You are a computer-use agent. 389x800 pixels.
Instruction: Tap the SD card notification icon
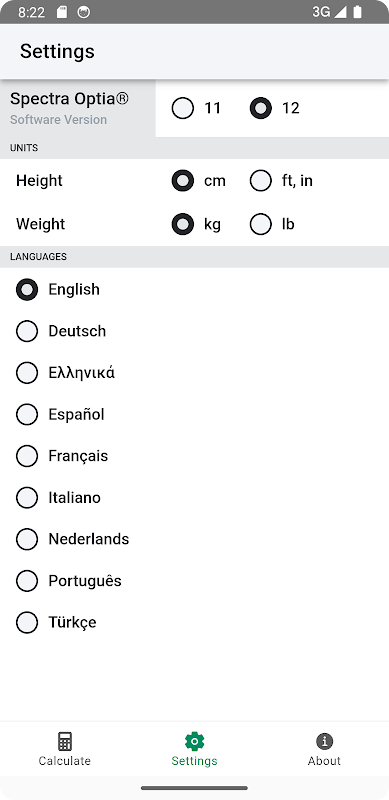coord(62,12)
